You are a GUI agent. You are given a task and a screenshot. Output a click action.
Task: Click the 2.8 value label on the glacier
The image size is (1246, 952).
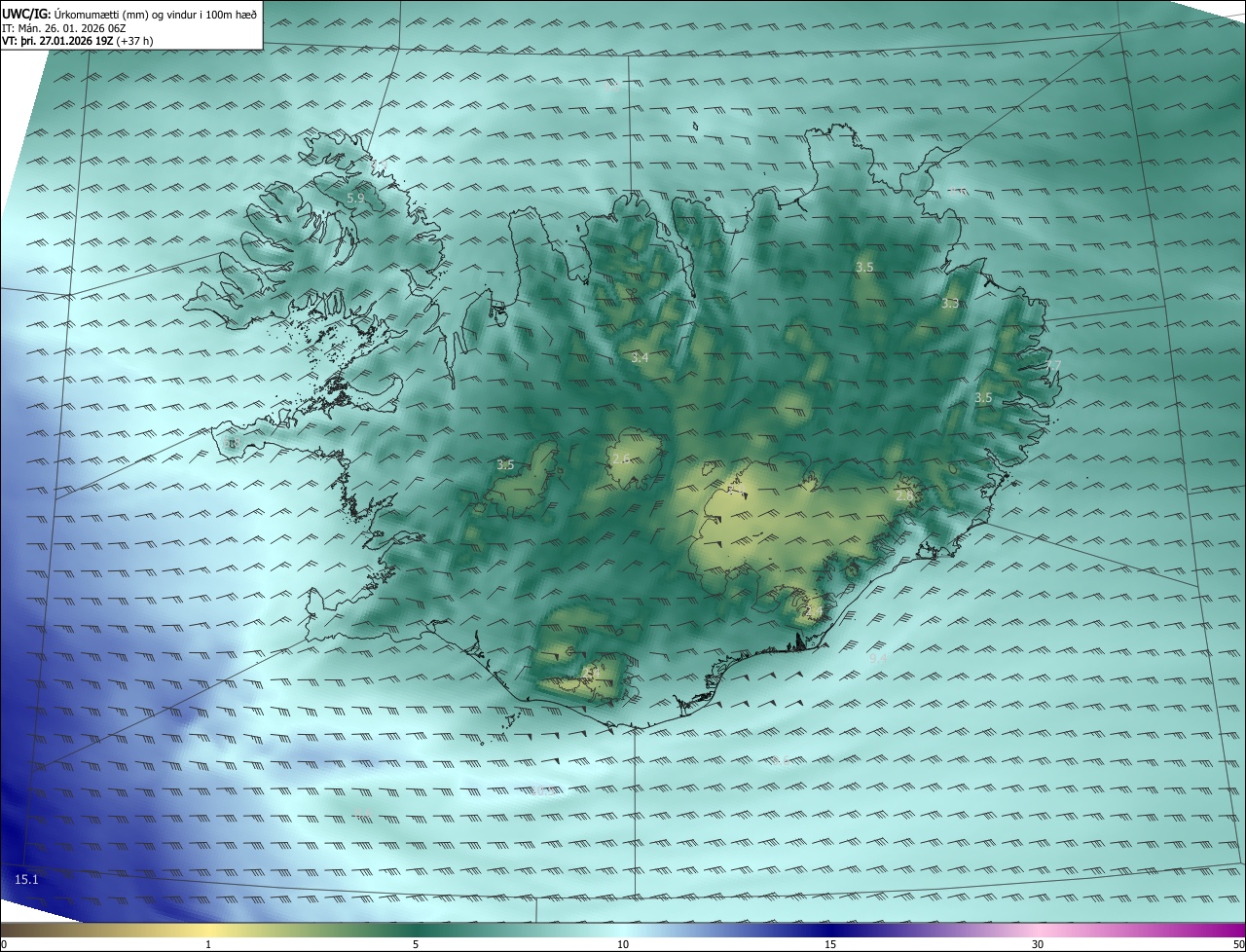pos(904,495)
